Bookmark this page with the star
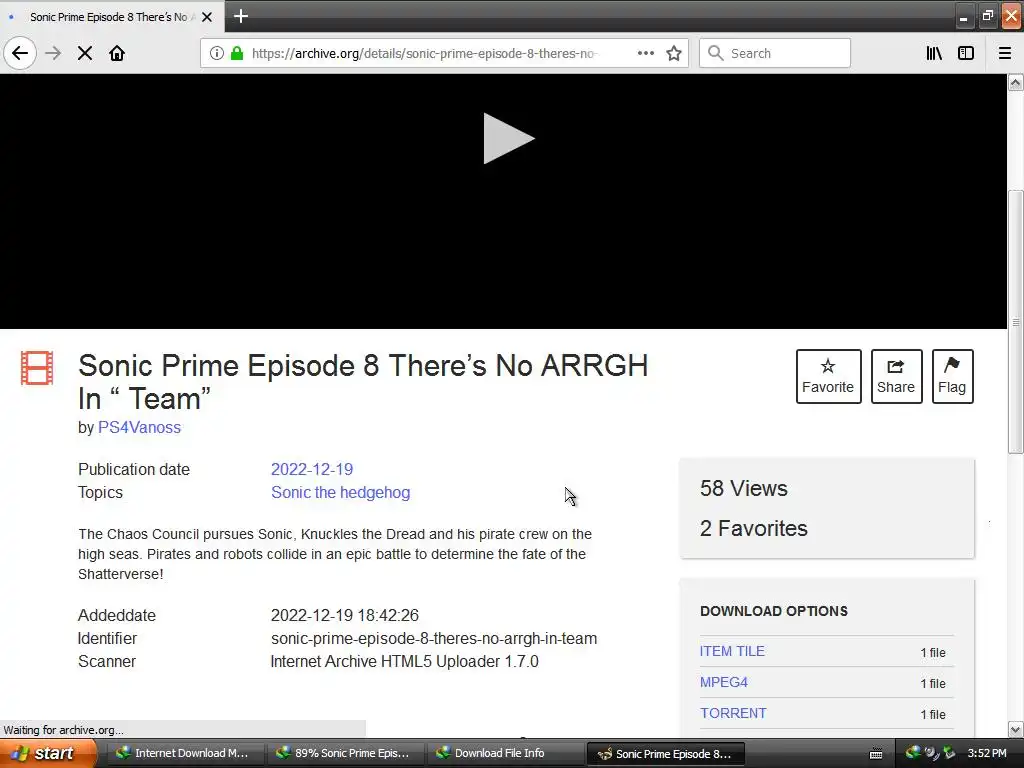This screenshot has width=1024, height=768. click(x=674, y=53)
